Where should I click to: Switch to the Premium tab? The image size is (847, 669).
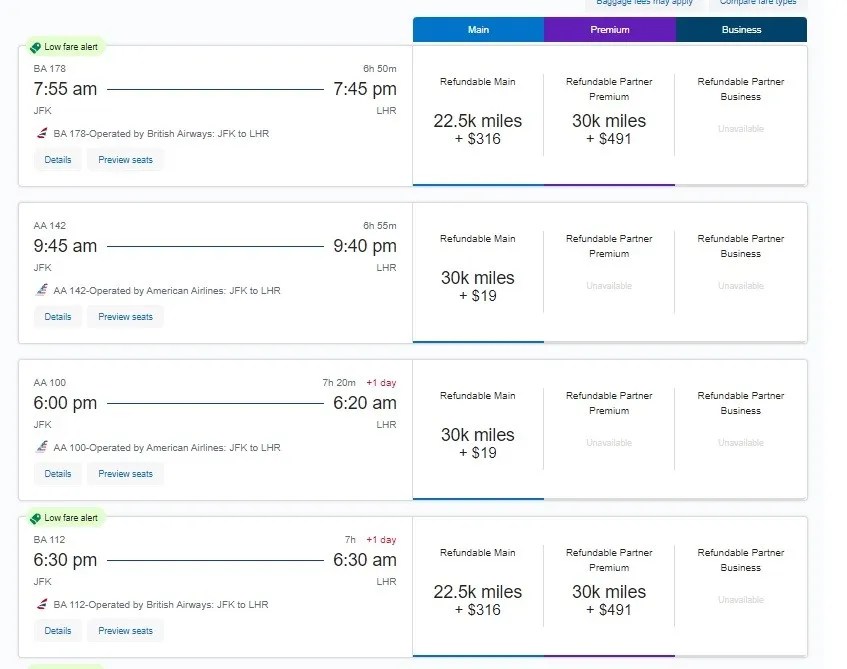(609, 29)
